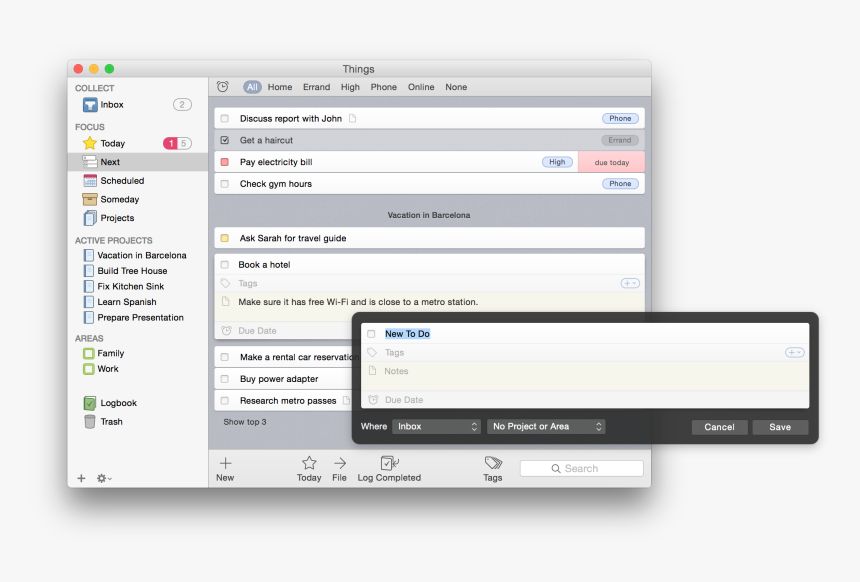Click the Projects icon in sidebar
The width and height of the screenshot is (860, 582).
tap(90, 218)
